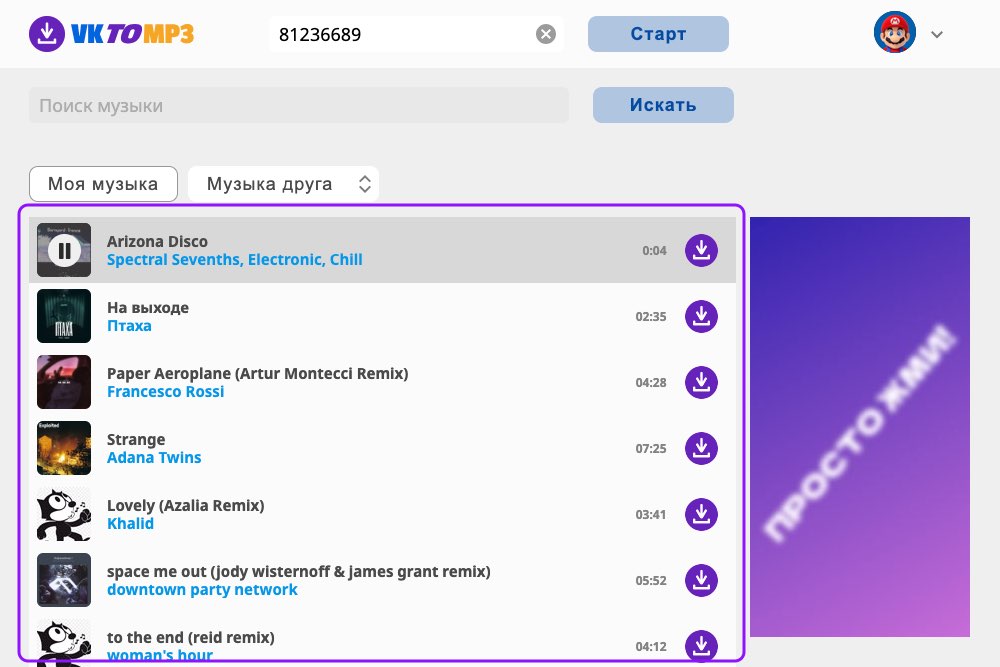1000x667 pixels.
Task: Click the space me out track title
Action: pos(298,572)
